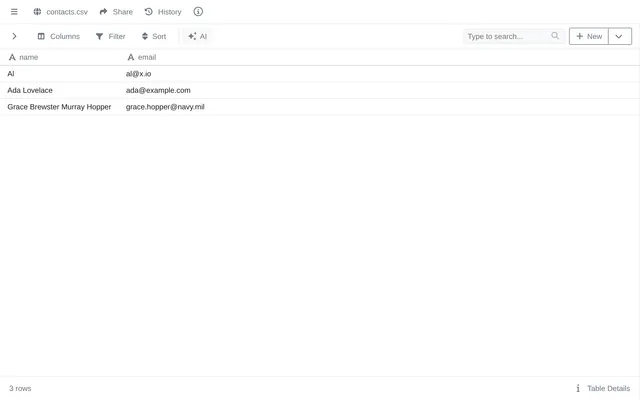Click the search magnifier icon
Viewport: 640px width, 400px height.
pos(555,36)
